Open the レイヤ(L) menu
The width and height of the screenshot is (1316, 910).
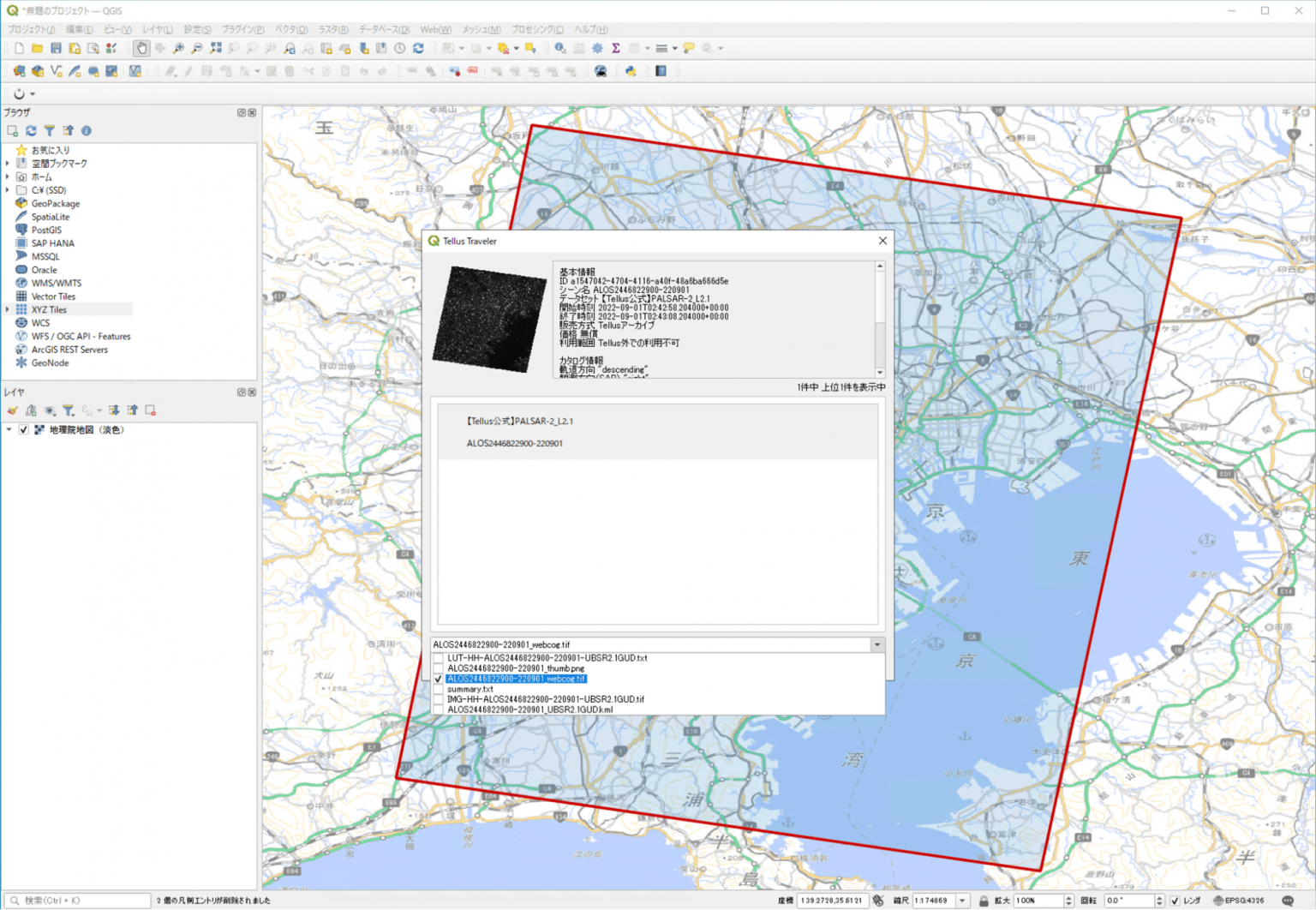pyautogui.click(x=158, y=29)
